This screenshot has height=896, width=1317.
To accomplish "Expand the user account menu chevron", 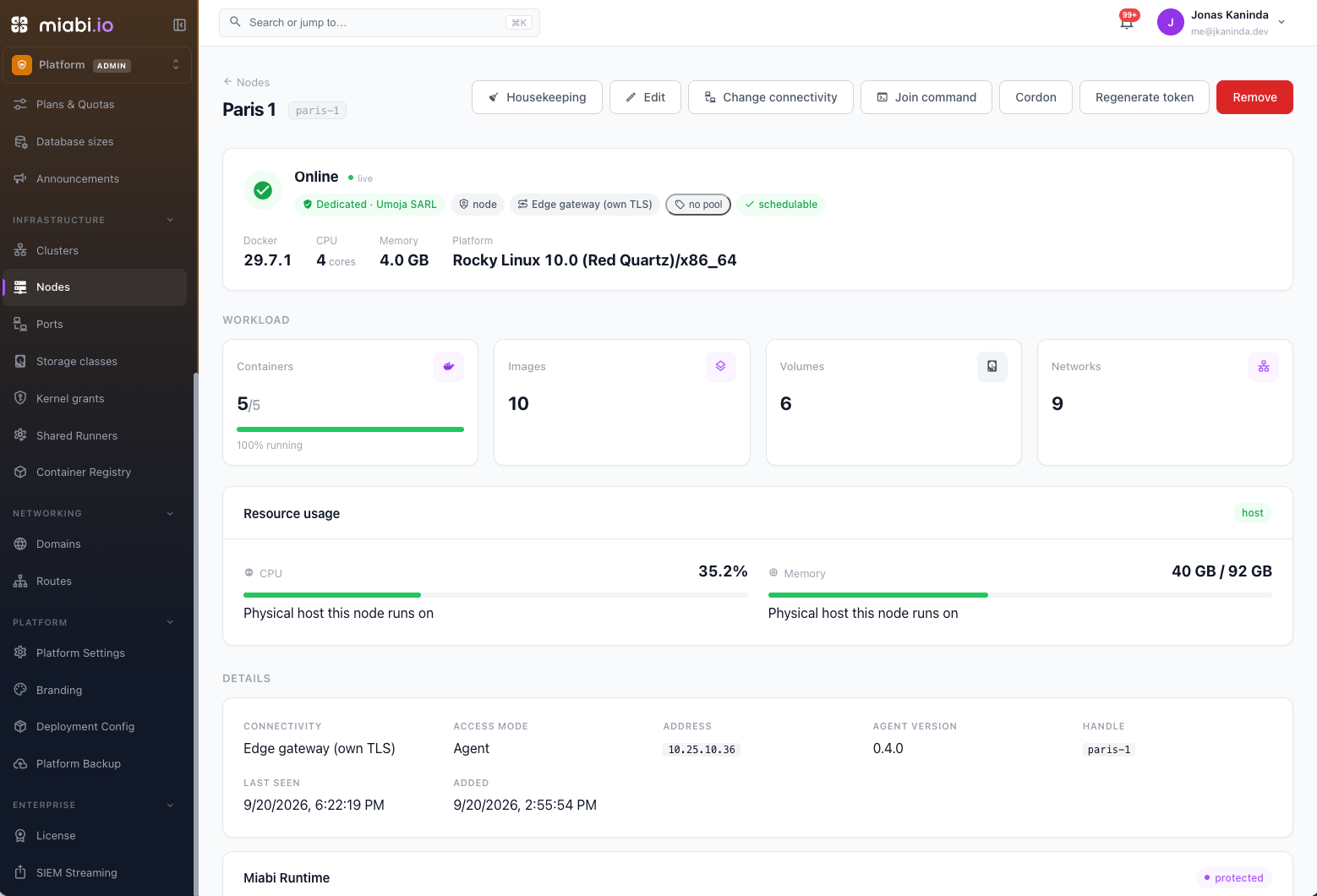I will coord(1281,23).
